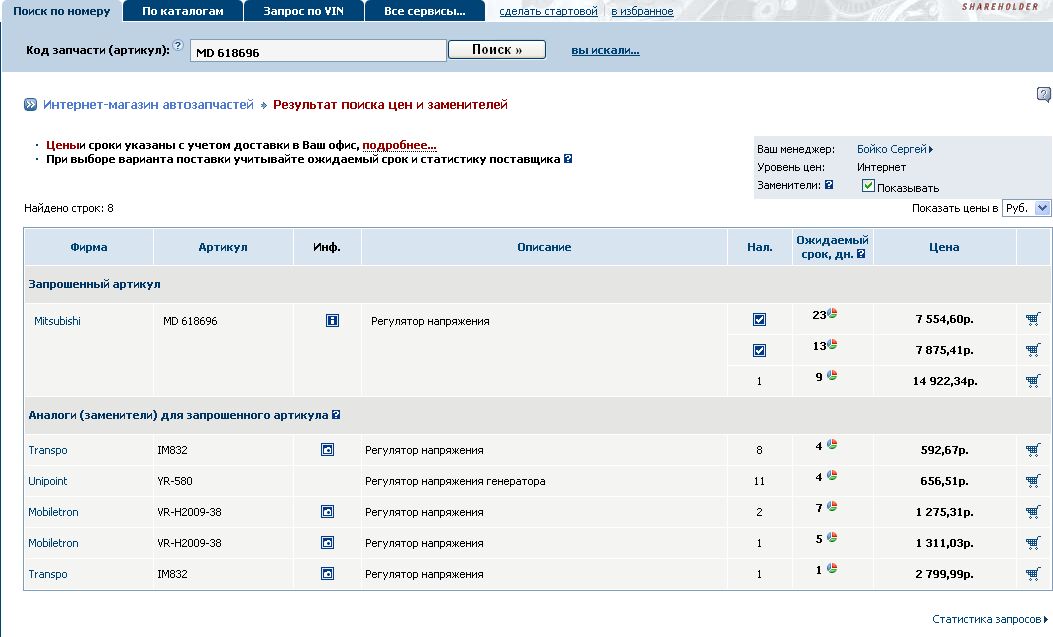This screenshot has height=637, width=1053.
Task: Click availability checkmark in the 7 554,60р. row
Action: 759,320
